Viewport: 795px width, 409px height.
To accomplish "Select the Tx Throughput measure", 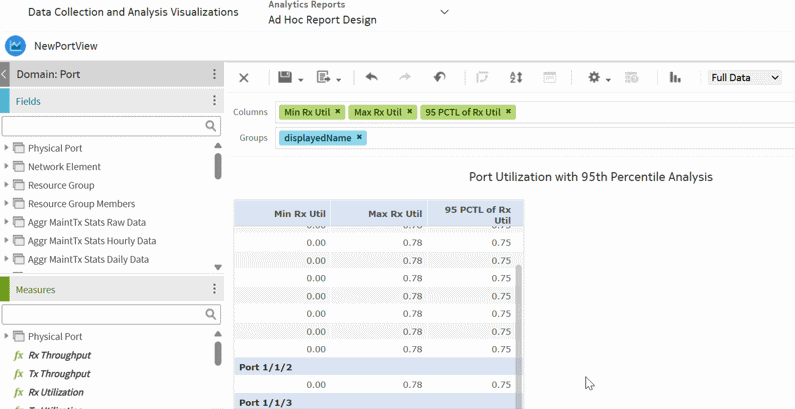I will [x=59, y=374].
